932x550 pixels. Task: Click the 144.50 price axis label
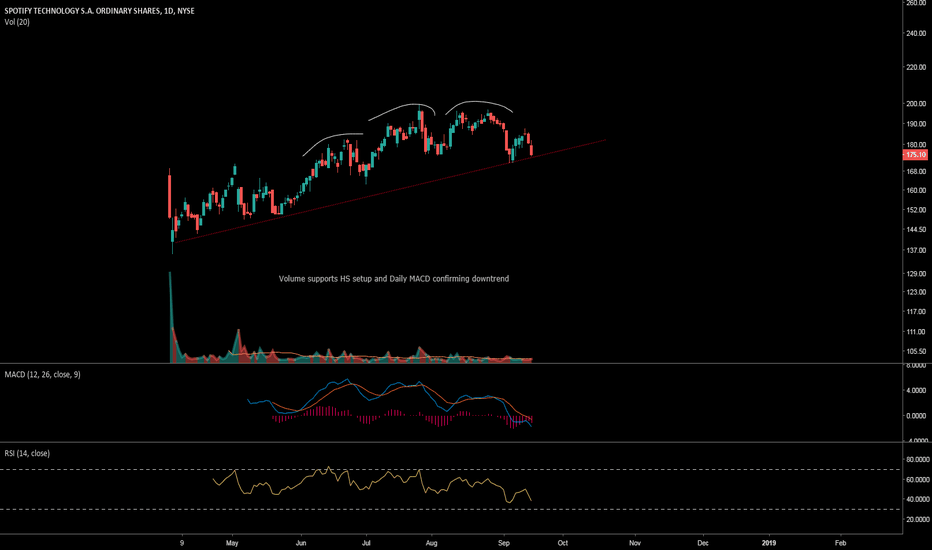pyautogui.click(x=916, y=230)
